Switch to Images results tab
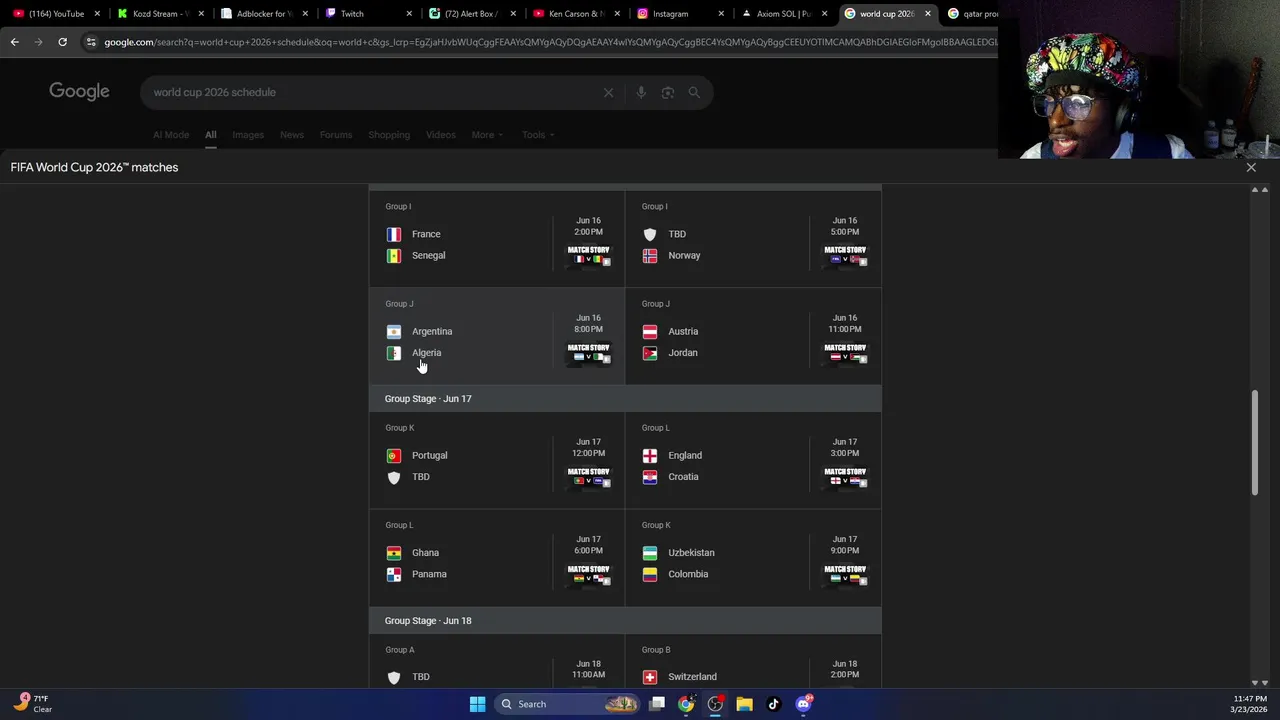 pos(248,135)
